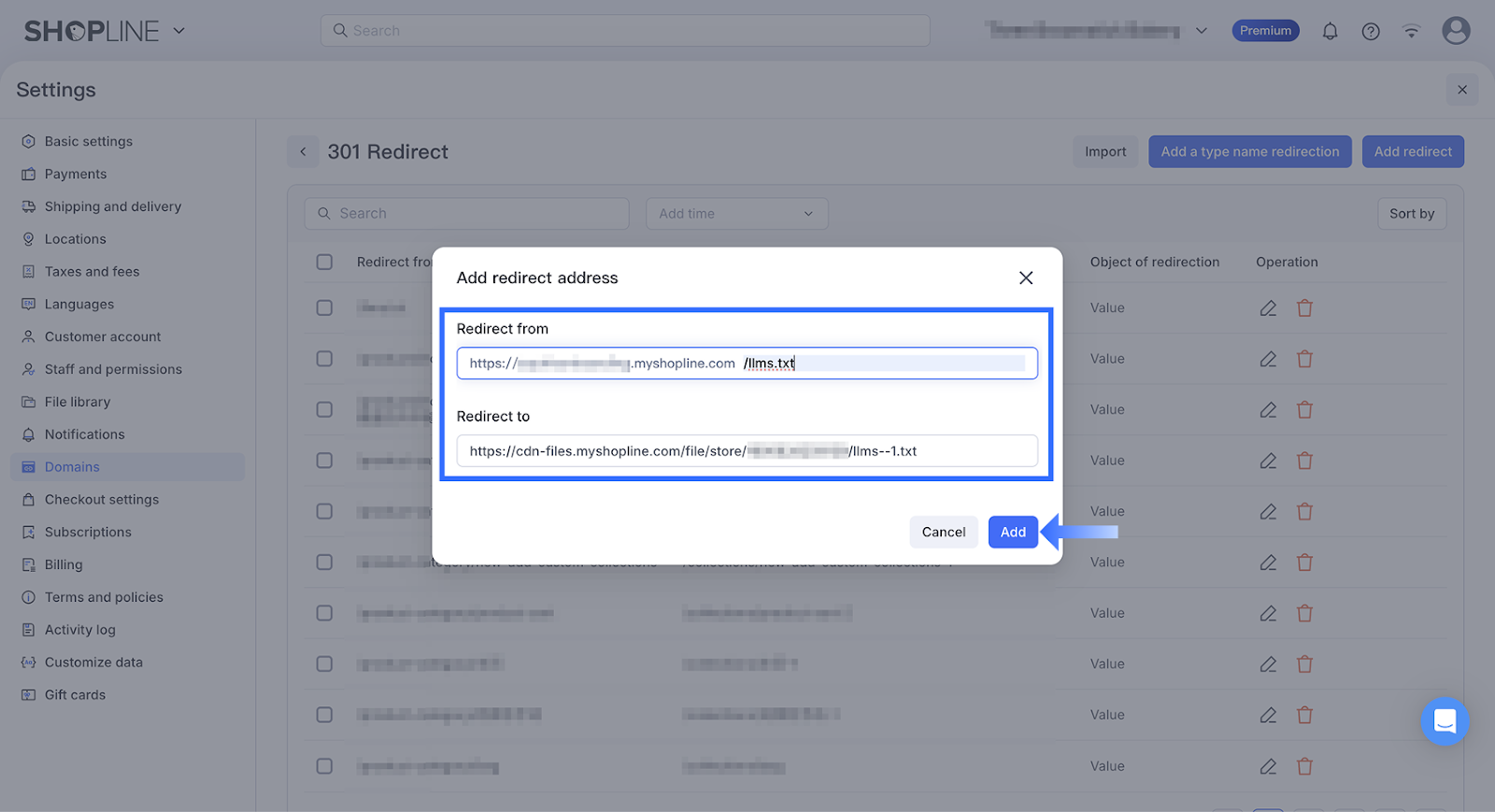Tick the last visible redirect row checkbox
This screenshot has width=1495, height=812.
(x=324, y=766)
